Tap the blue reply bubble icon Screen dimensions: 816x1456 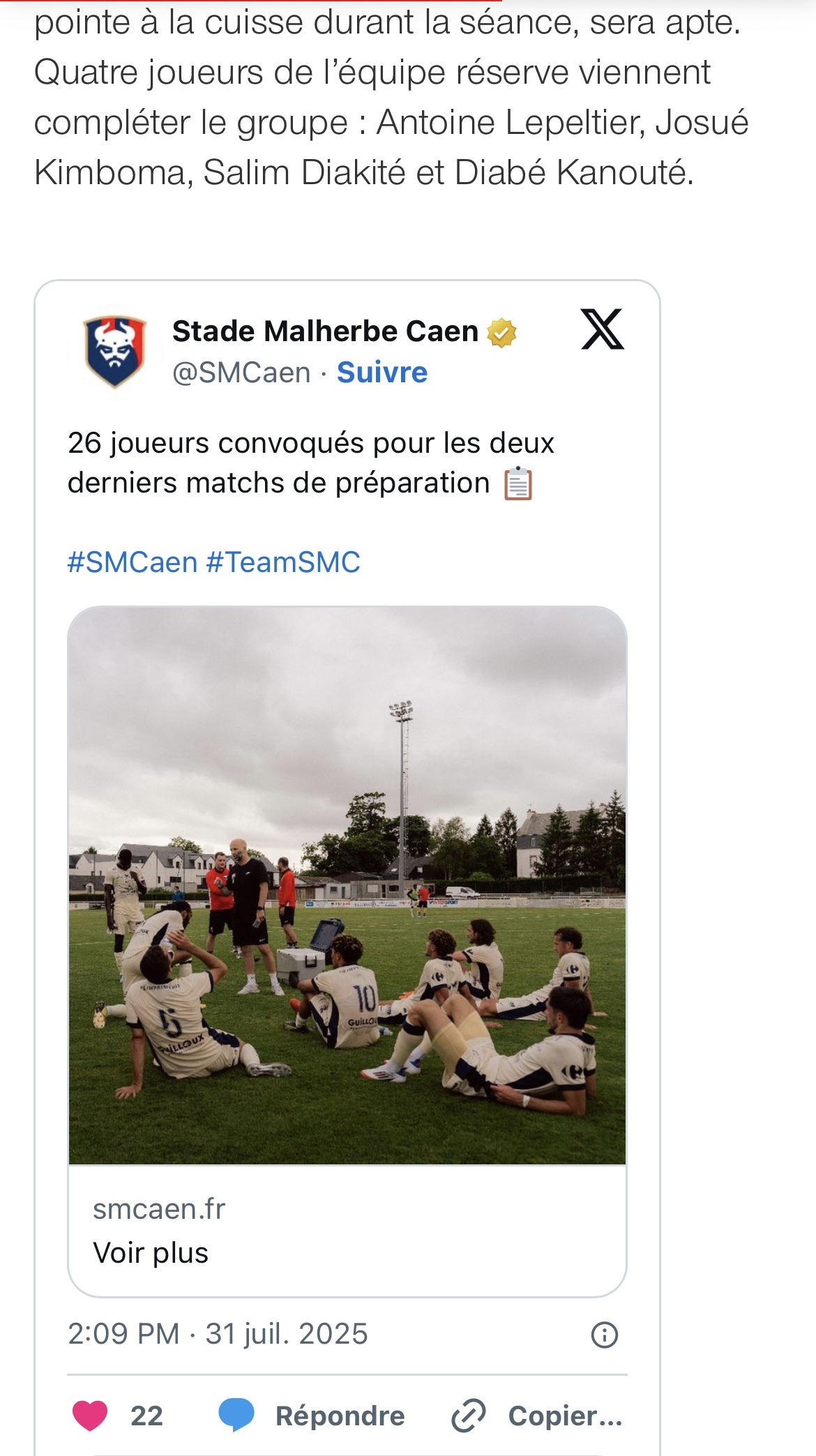coord(236,1416)
